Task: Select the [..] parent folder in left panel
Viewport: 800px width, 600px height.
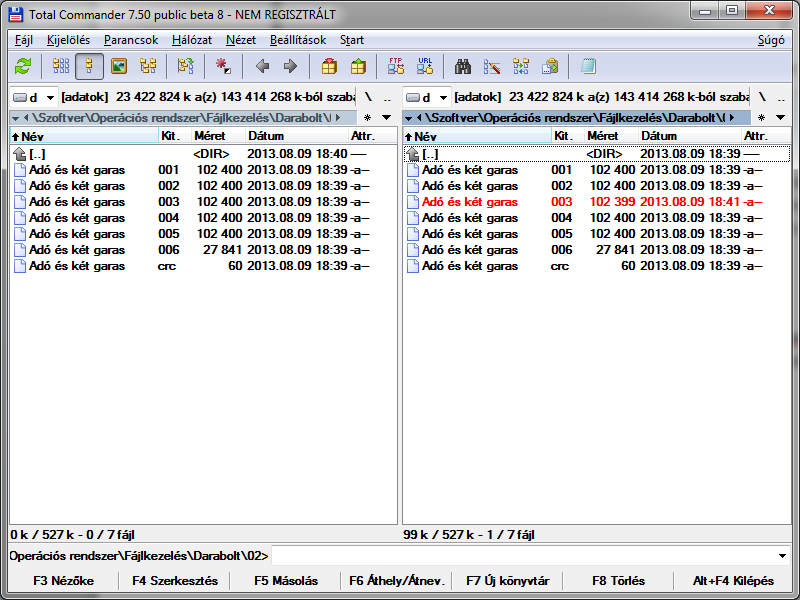Action: click(203, 154)
